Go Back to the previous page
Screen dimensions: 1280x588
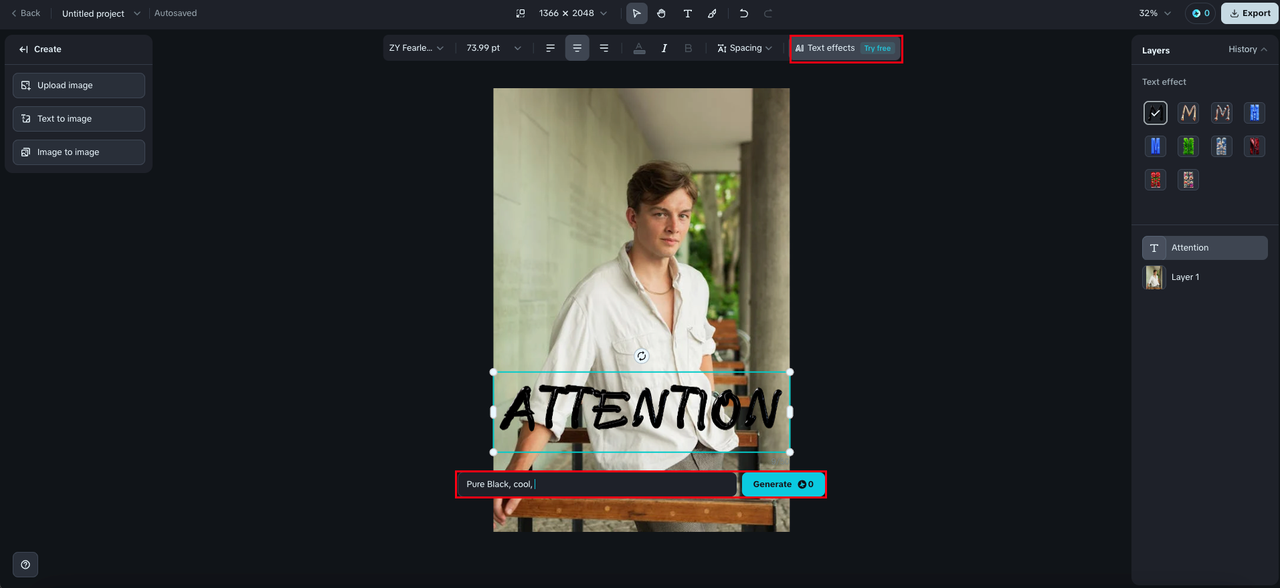pos(25,13)
